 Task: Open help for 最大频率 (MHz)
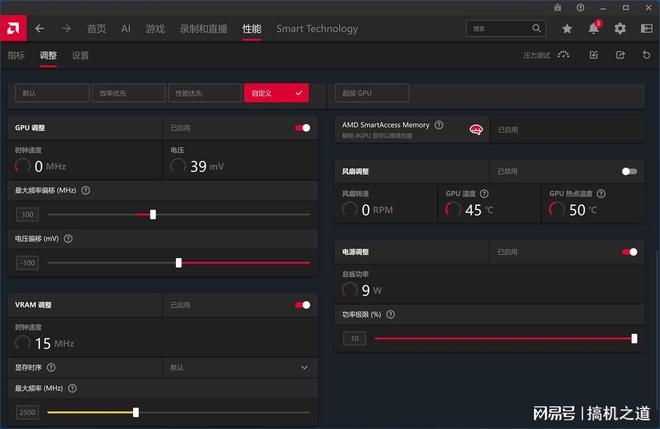click(x=72, y=388)
